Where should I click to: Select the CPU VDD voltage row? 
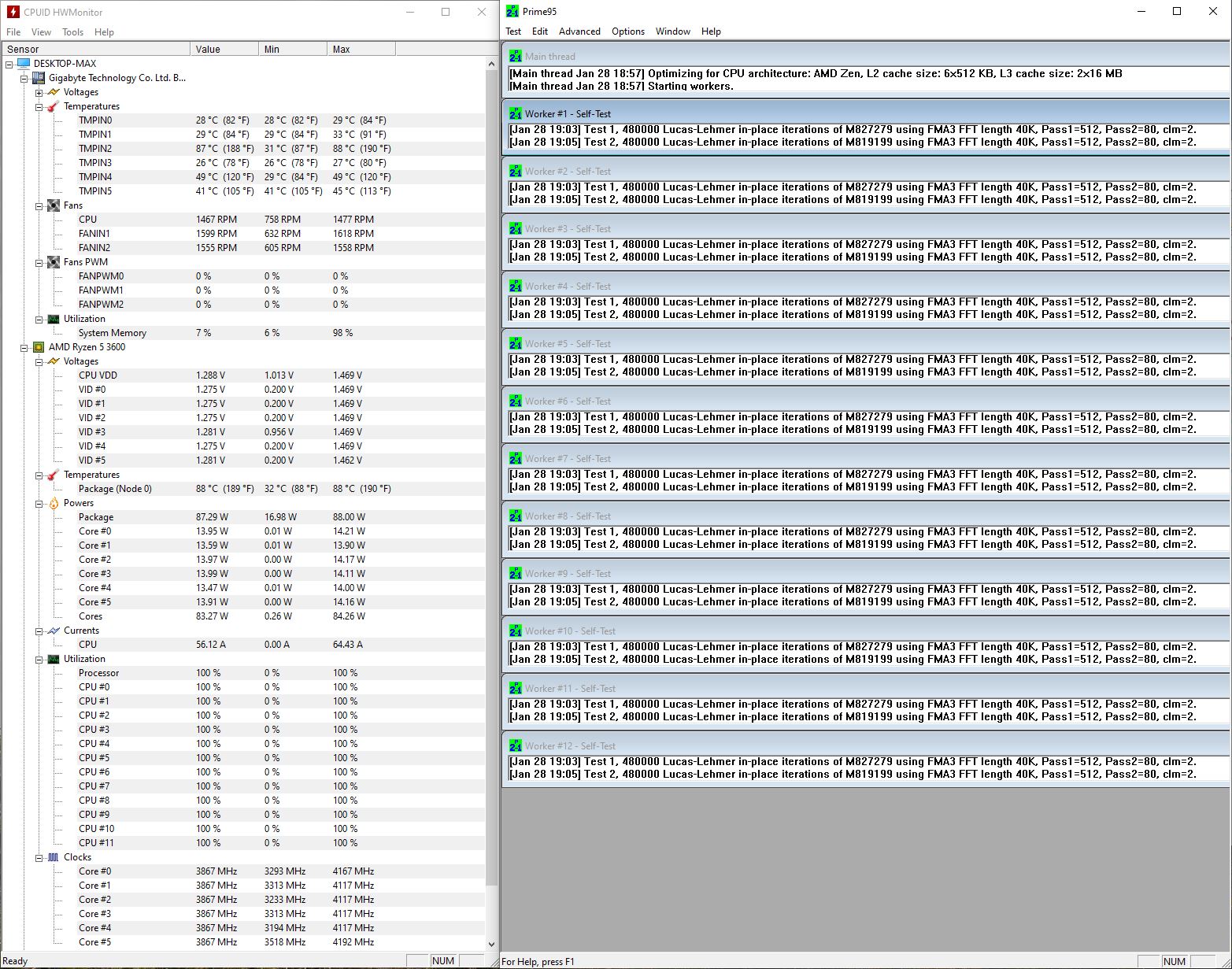(242, 375)
